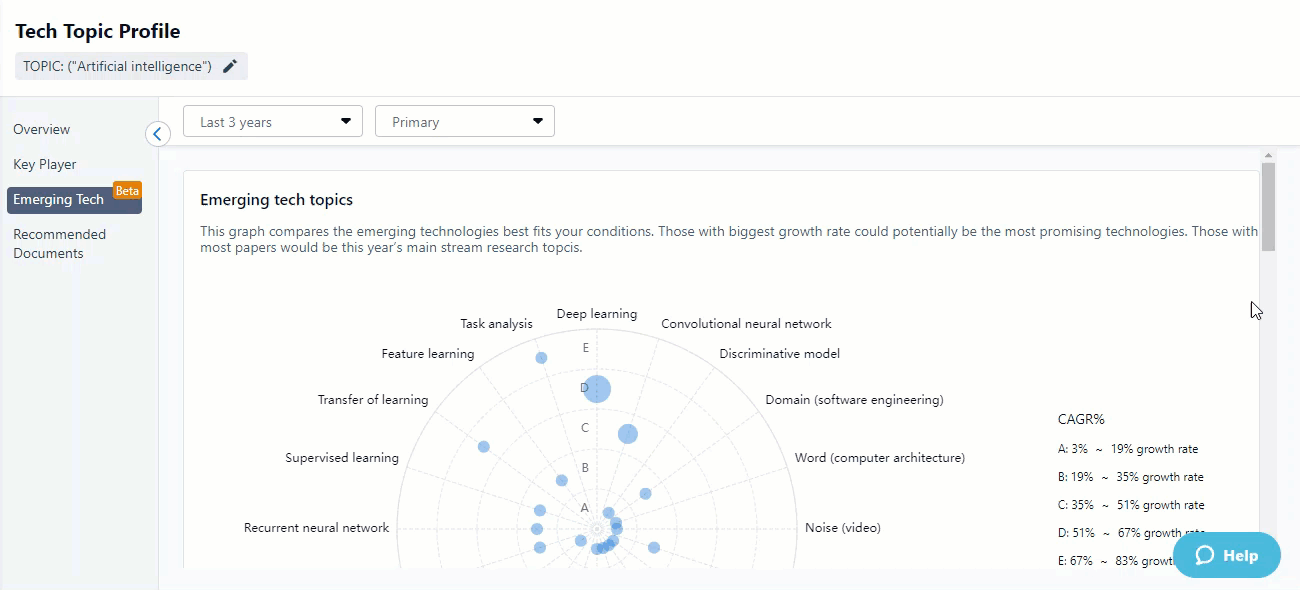
Task: Click the pencil icon to edit the topic
Action: [x=230, y=66]
